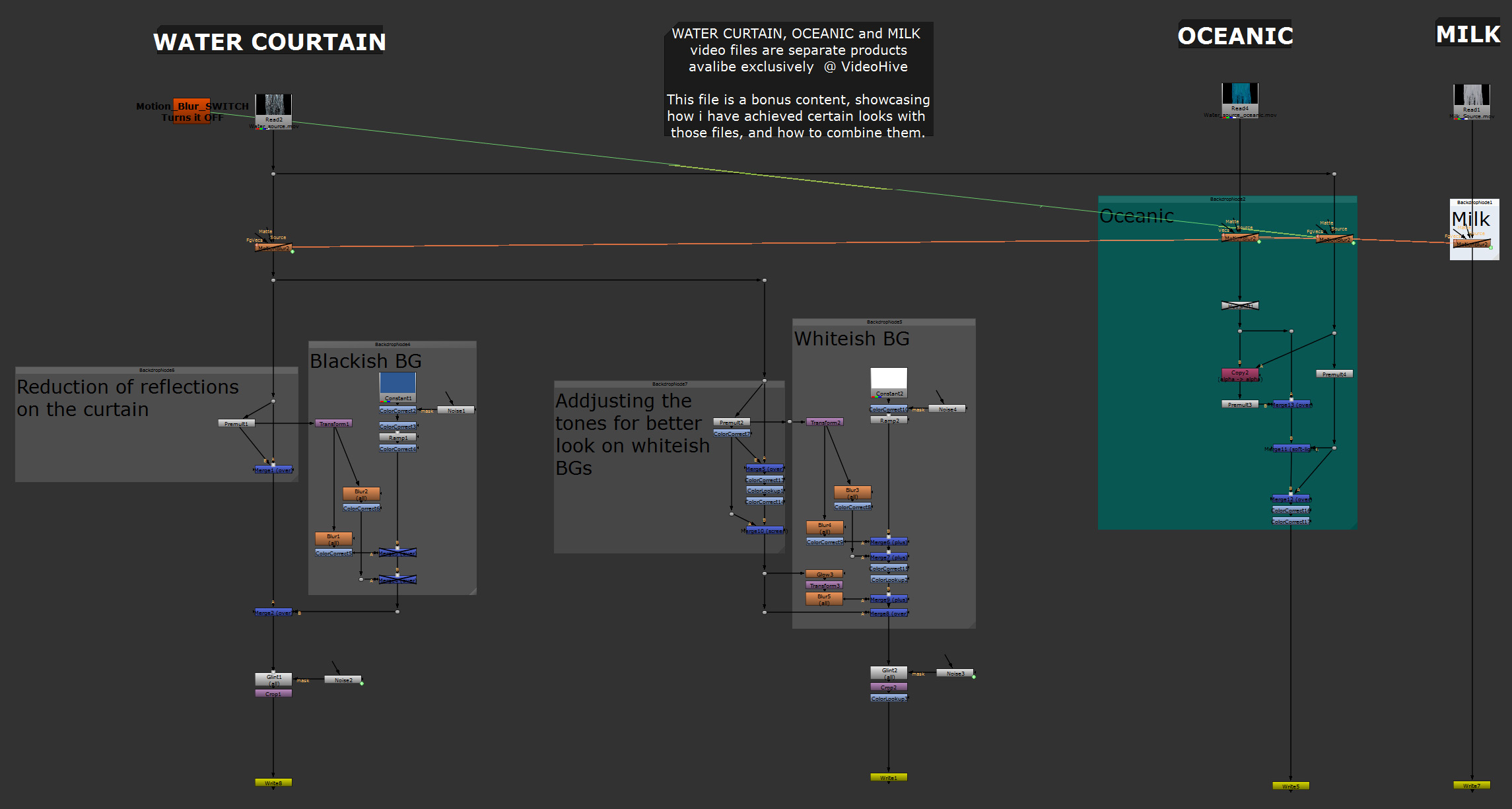Select the Crop1 node
Image resolution: width=1512 pixels, height=809 pixels.
(273, 693)
